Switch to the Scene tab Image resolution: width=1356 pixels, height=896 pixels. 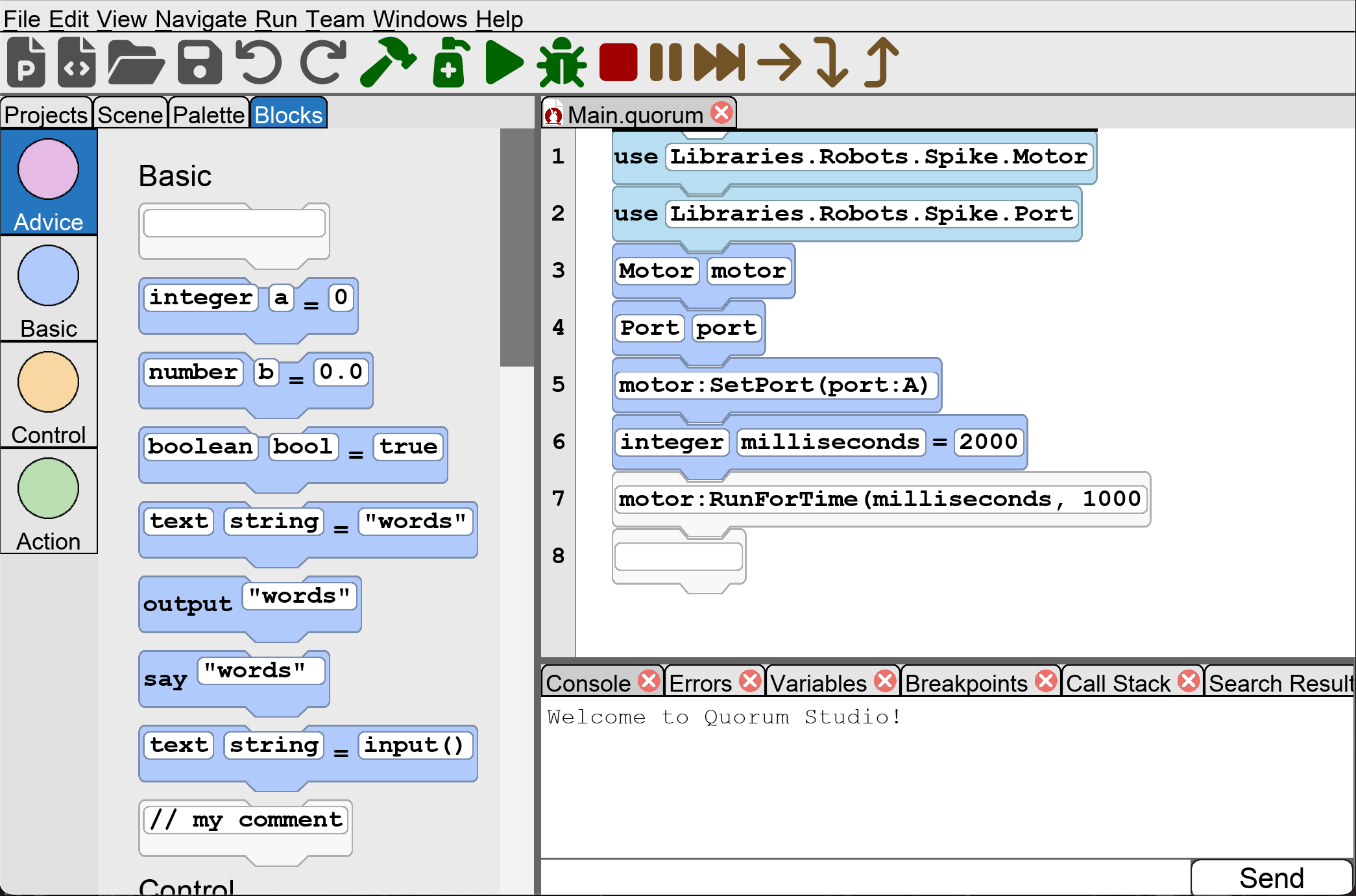coord(130,114)
